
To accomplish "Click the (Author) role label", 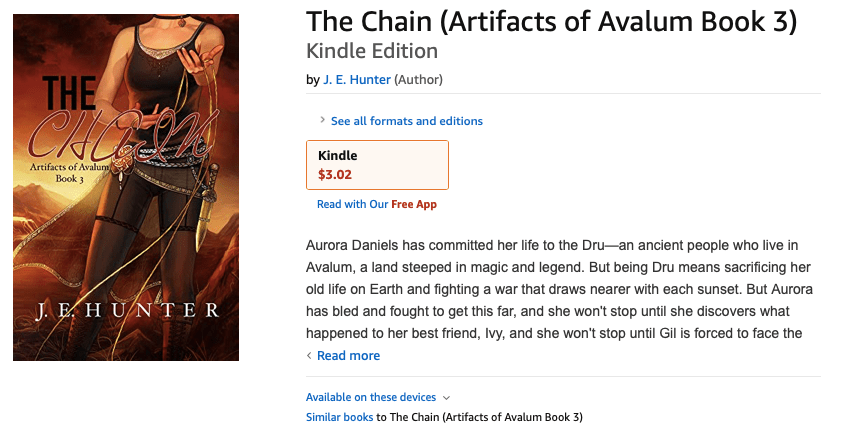I will point(418,79).
